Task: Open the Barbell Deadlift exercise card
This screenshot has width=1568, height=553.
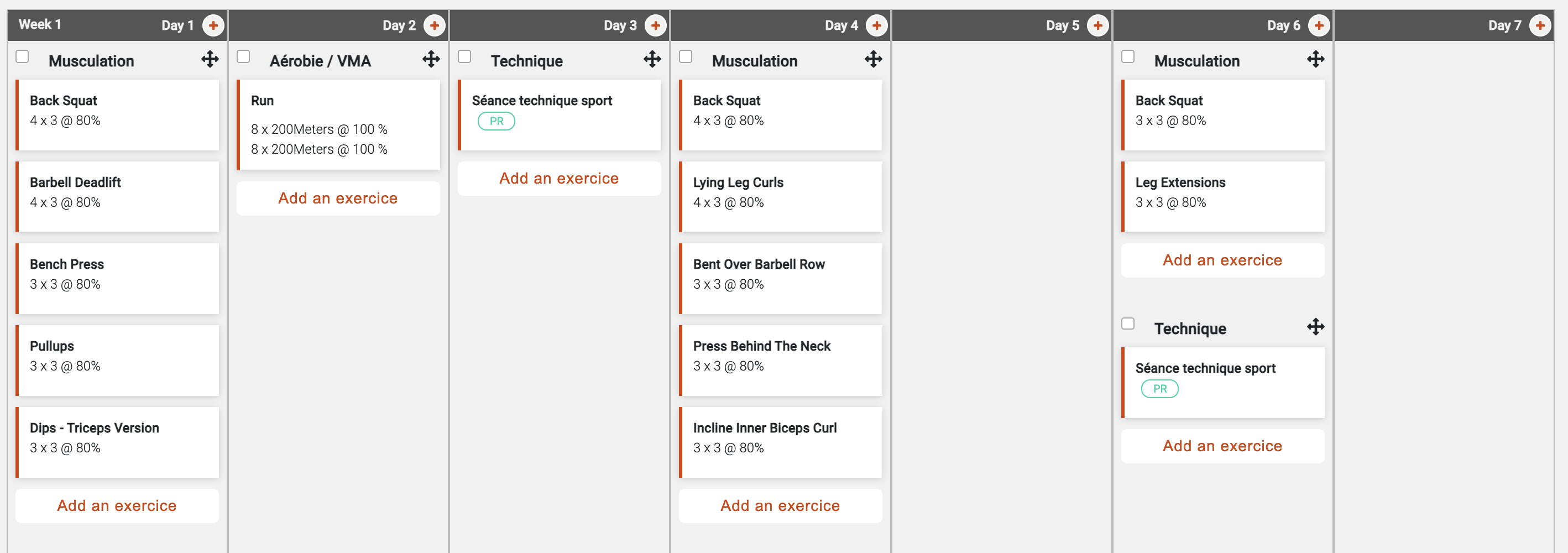Action: 117,196
